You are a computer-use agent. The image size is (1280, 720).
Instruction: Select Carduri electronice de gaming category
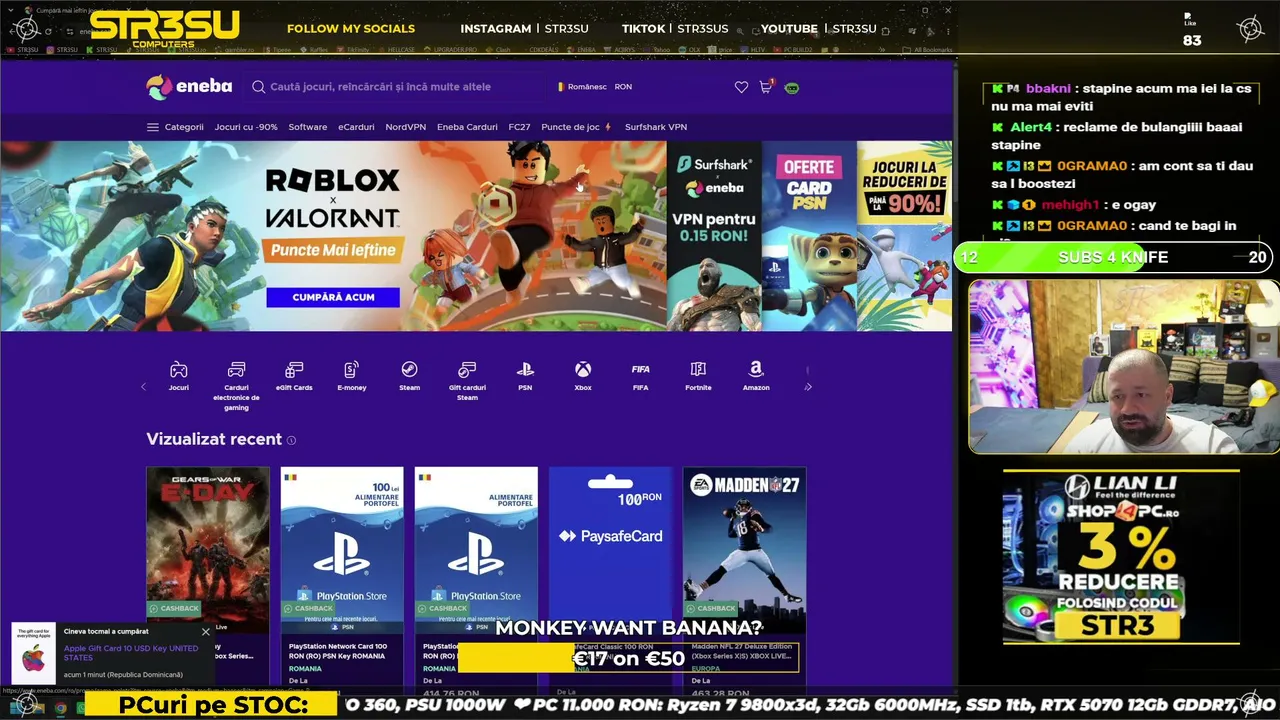pyautogui.click(x=236, y=385)
